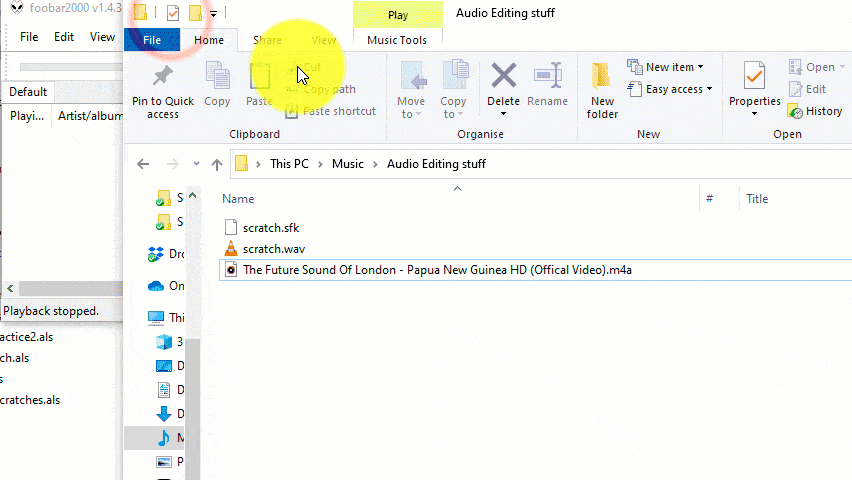This screenshot has height=480, width=852.
Task: Open Customize Quick Access Toolbar arrow
Action: click(x=214, y=14)
